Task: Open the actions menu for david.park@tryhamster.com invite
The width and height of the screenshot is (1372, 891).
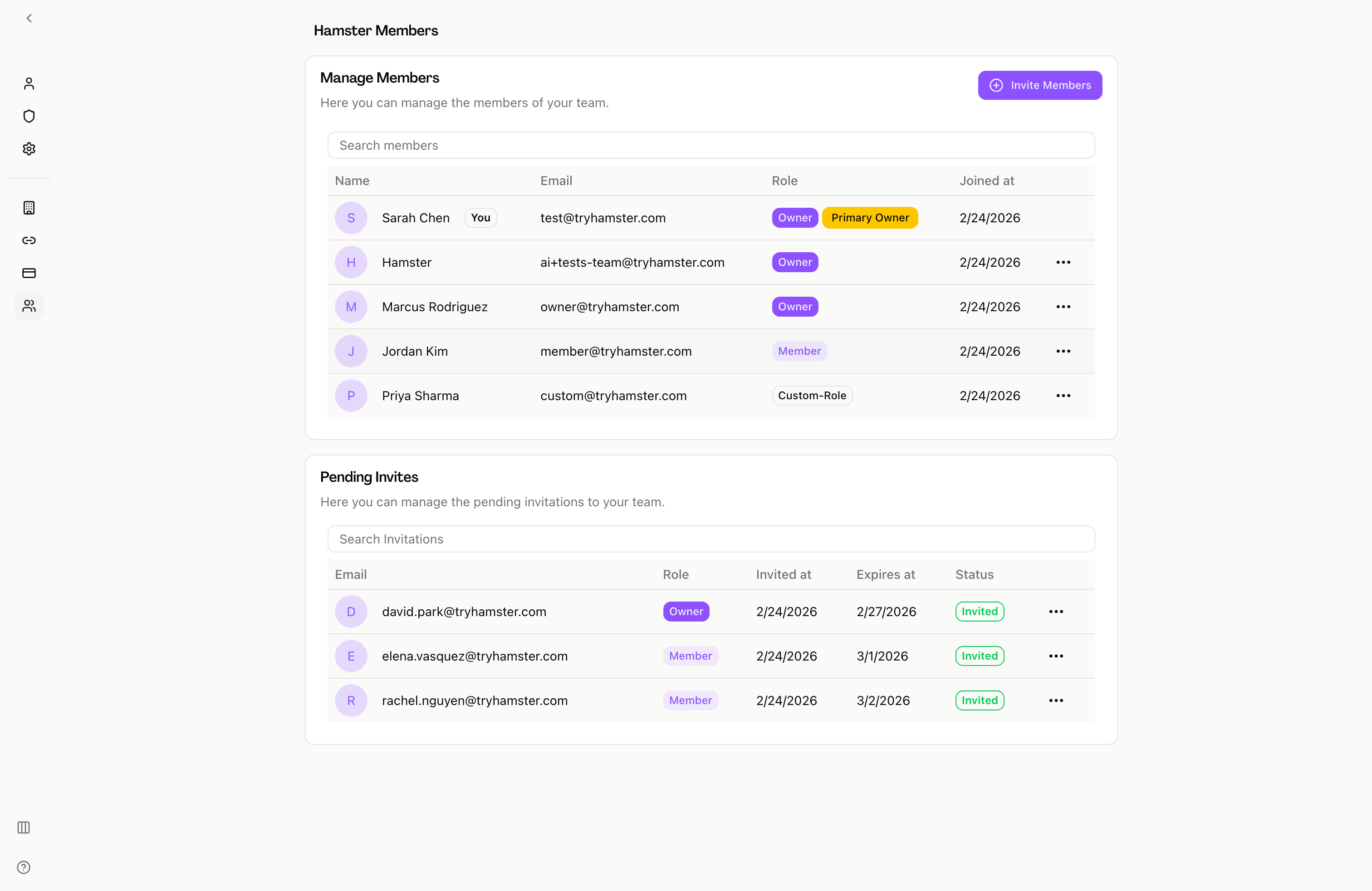Action: 1055,612
